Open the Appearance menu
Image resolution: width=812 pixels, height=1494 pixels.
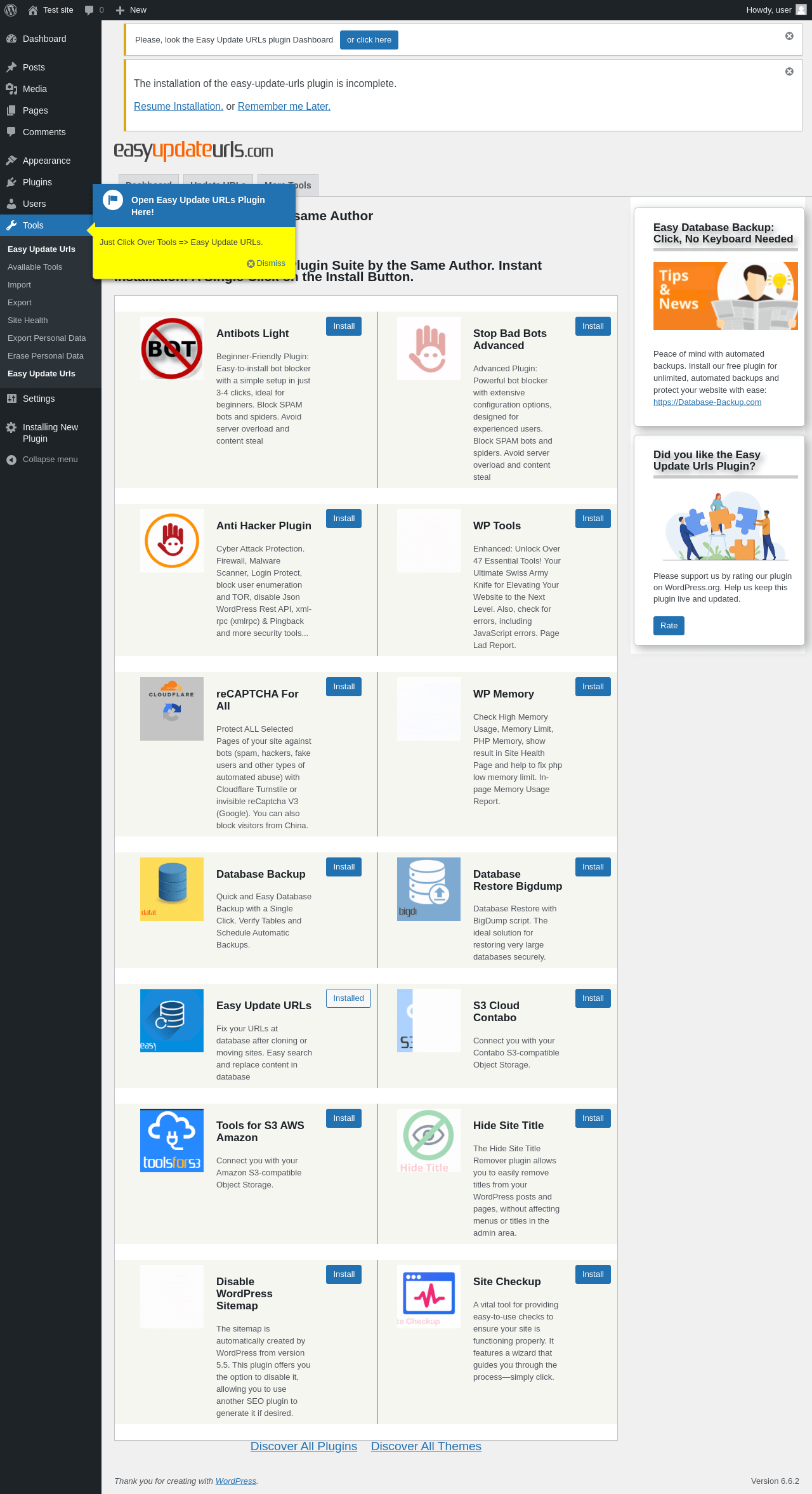(51, 161)
